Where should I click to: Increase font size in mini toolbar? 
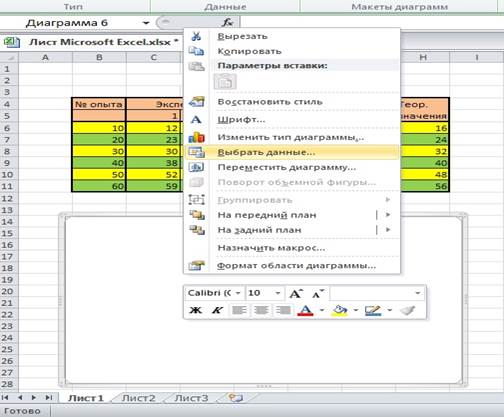coord(296,293)
